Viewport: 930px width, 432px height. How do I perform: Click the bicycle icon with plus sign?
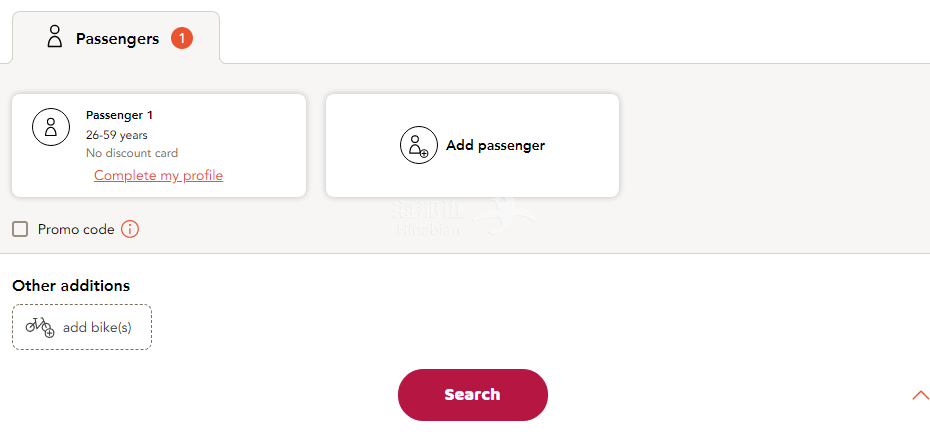[40, 327]
